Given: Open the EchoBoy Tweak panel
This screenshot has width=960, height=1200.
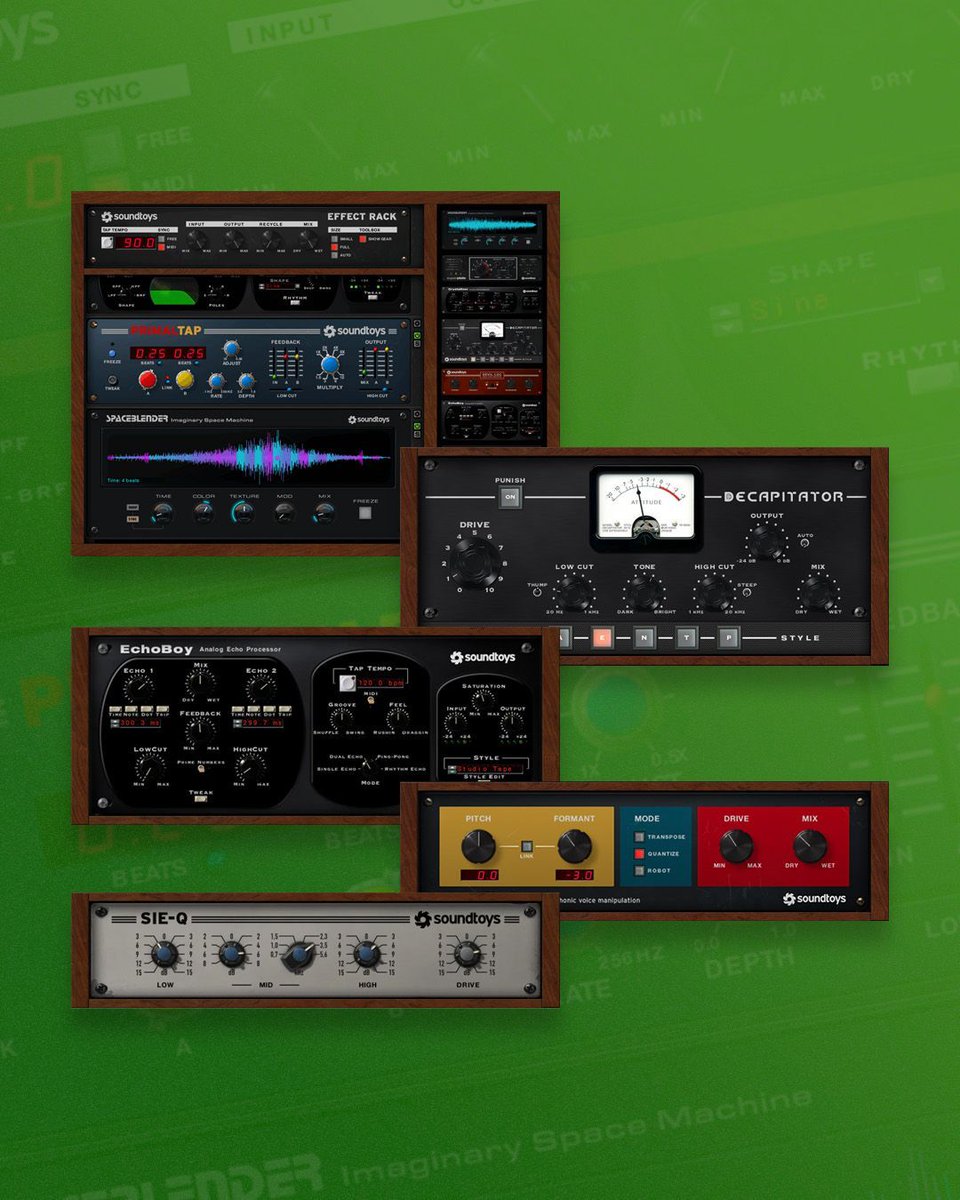Looking at the screenshot, I should pos(200,799).
